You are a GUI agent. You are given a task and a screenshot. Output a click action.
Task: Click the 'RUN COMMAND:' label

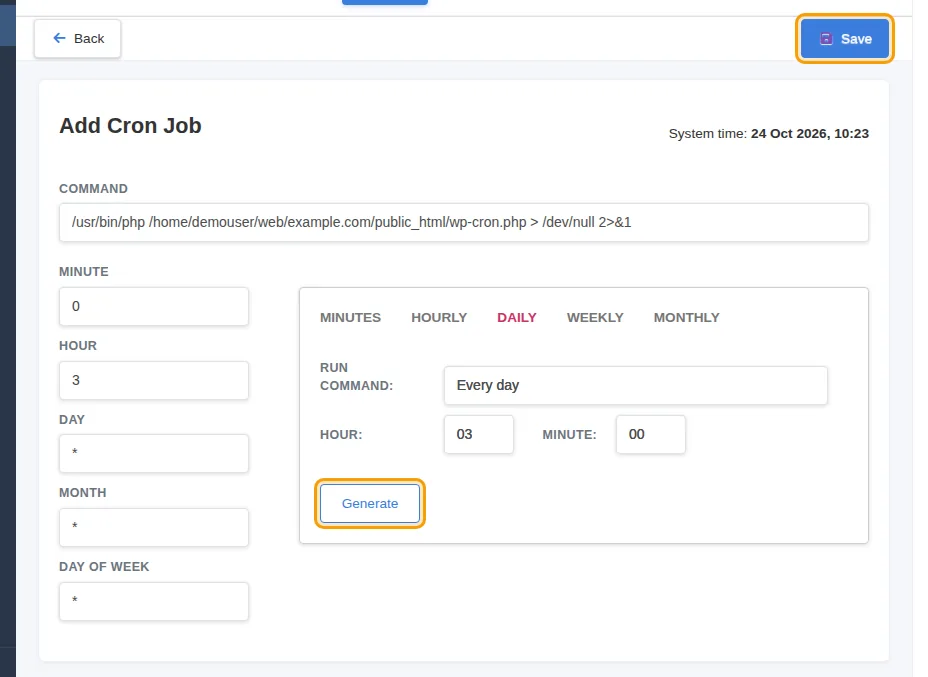pos(356,376)
